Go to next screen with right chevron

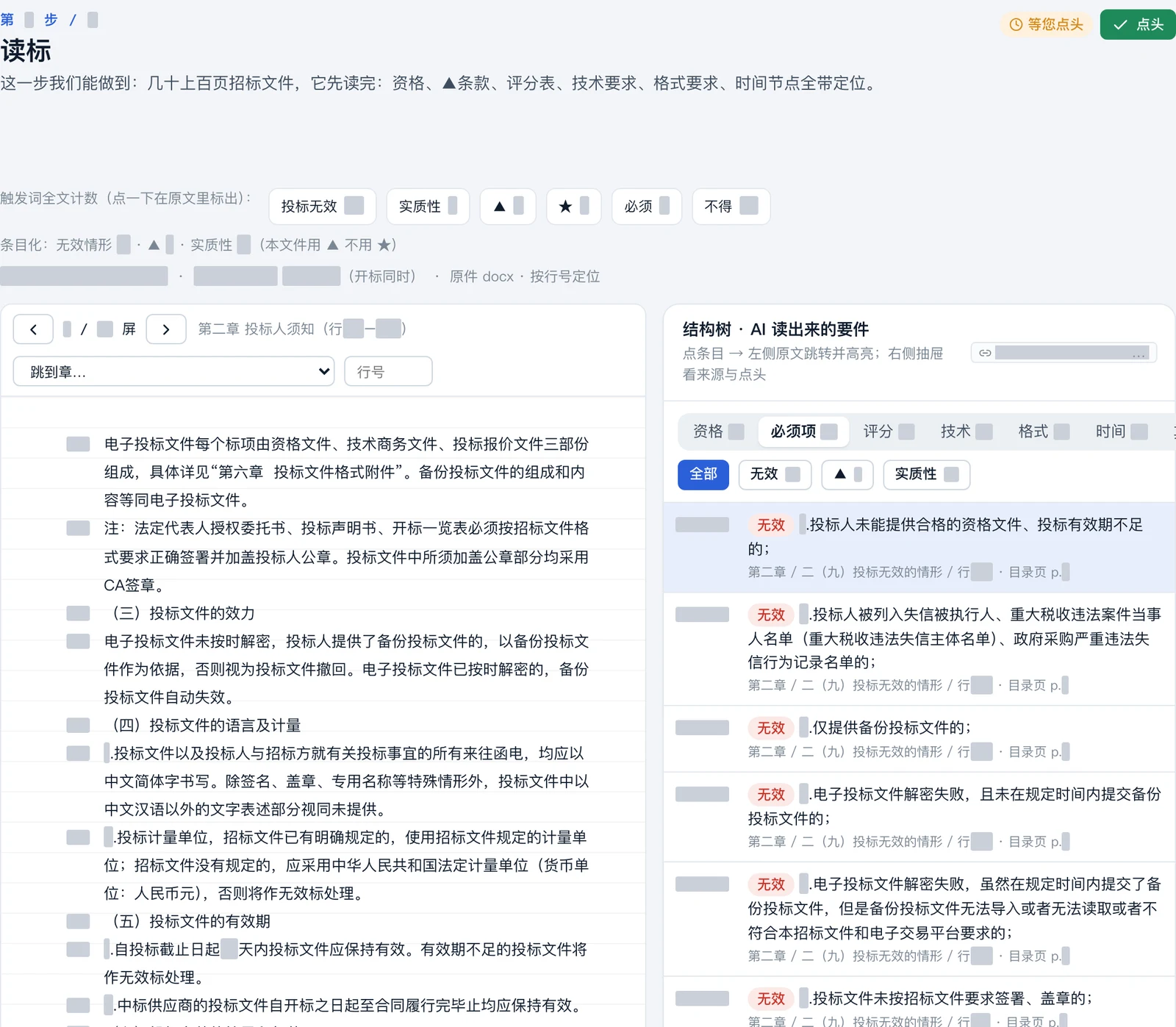click(x=166, y=329)
